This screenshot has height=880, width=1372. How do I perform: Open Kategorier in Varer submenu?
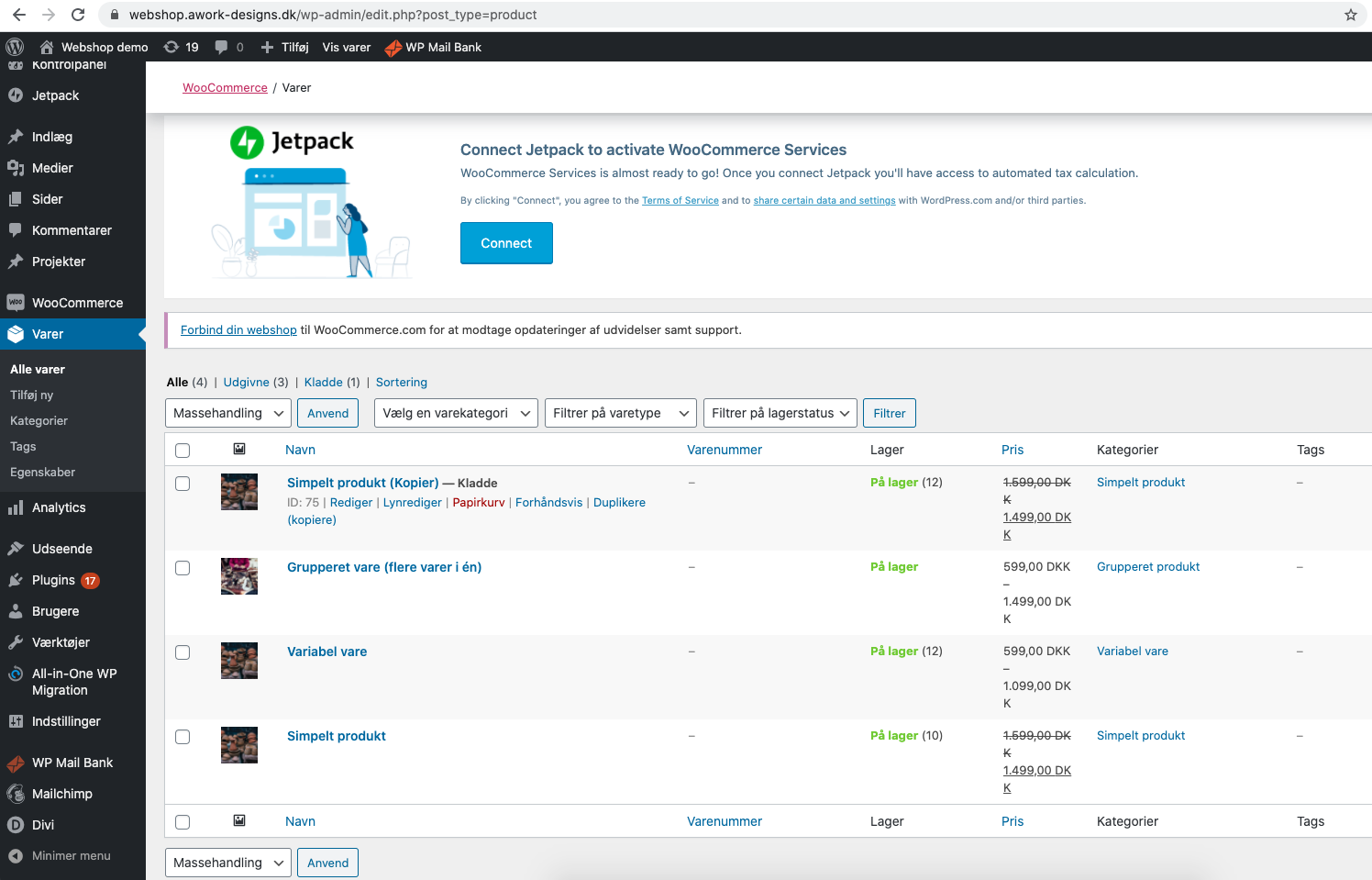tap(39, 420)
